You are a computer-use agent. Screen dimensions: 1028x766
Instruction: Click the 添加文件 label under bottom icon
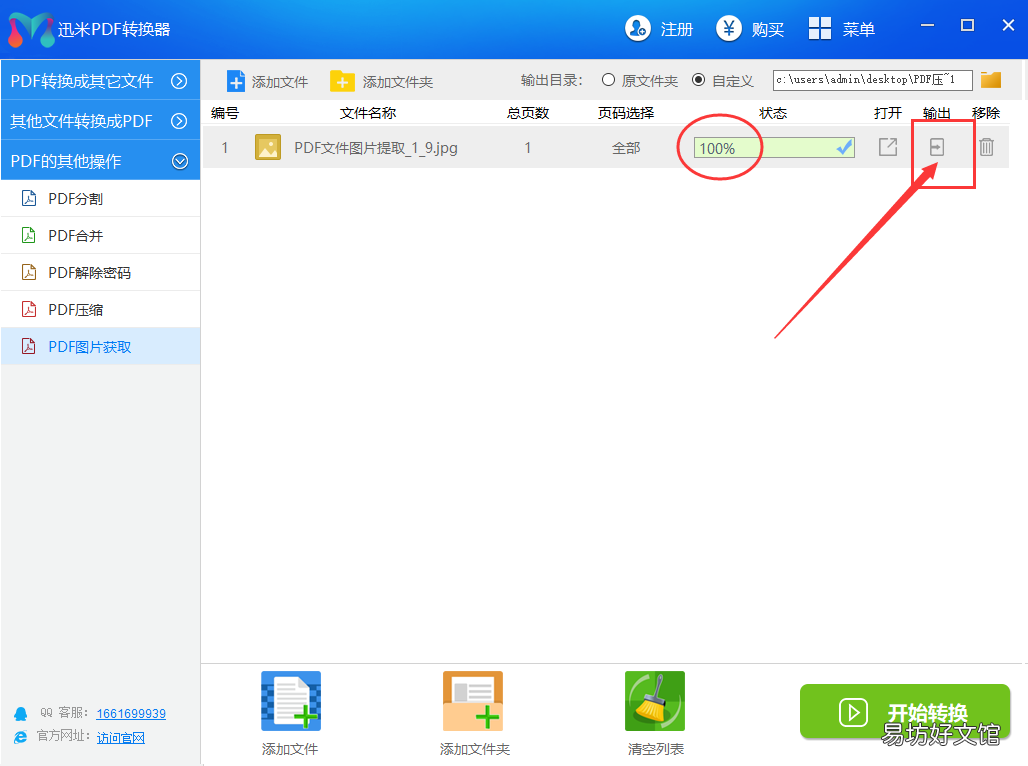click(x=290, y=749)
